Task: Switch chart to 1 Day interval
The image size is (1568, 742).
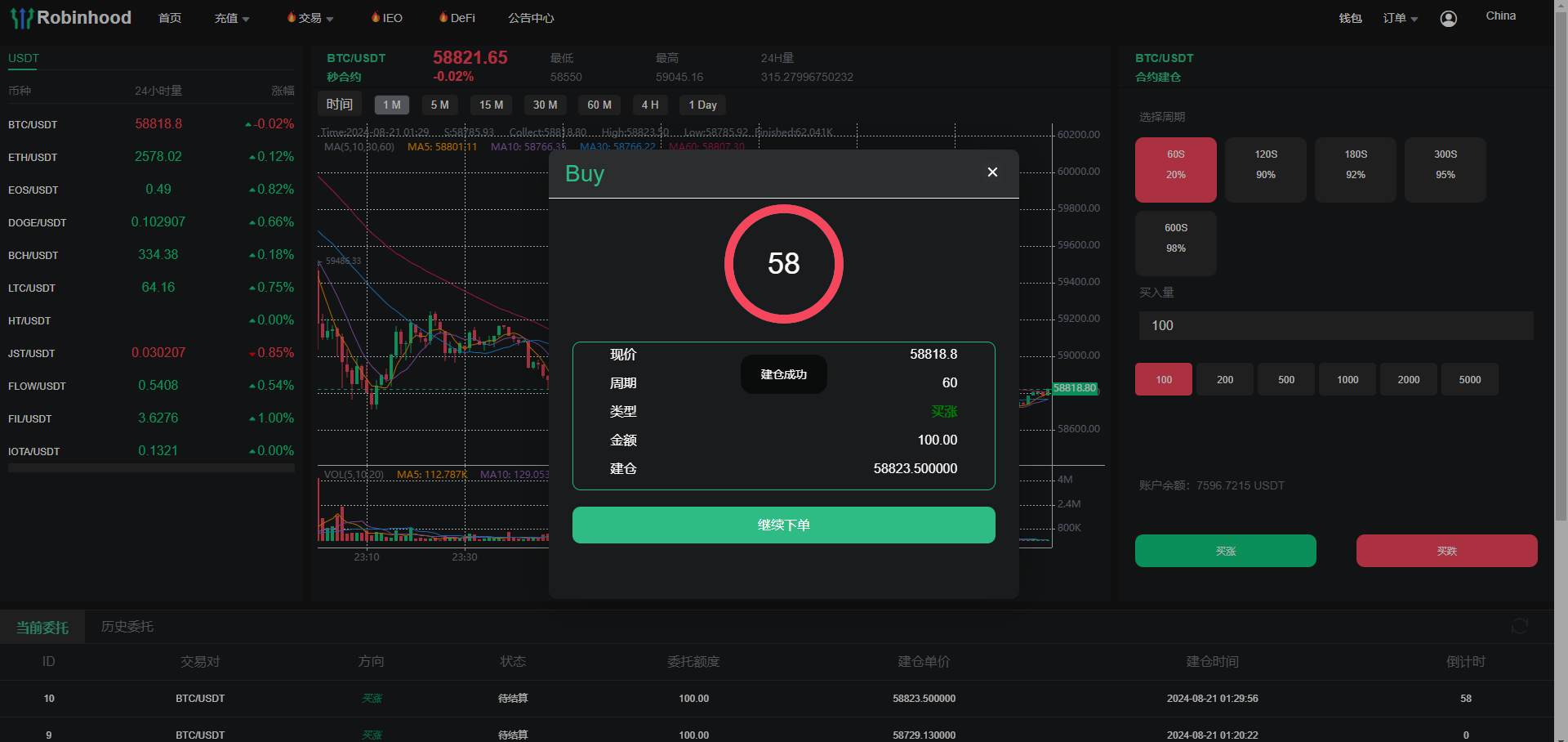Action: coord(703,105)
